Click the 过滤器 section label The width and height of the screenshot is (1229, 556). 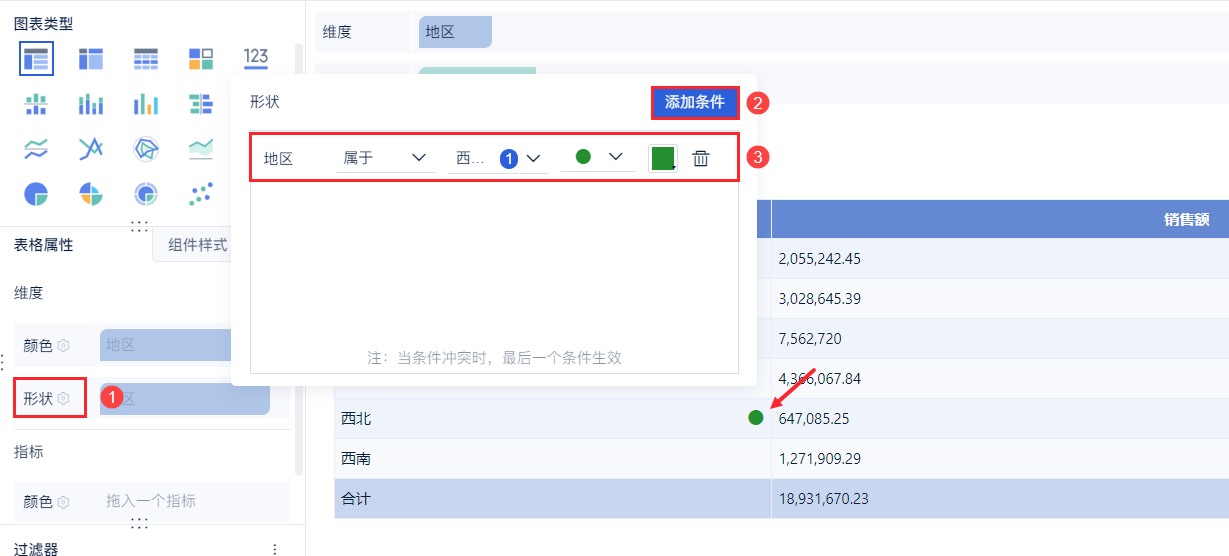[x=36, y=549]
